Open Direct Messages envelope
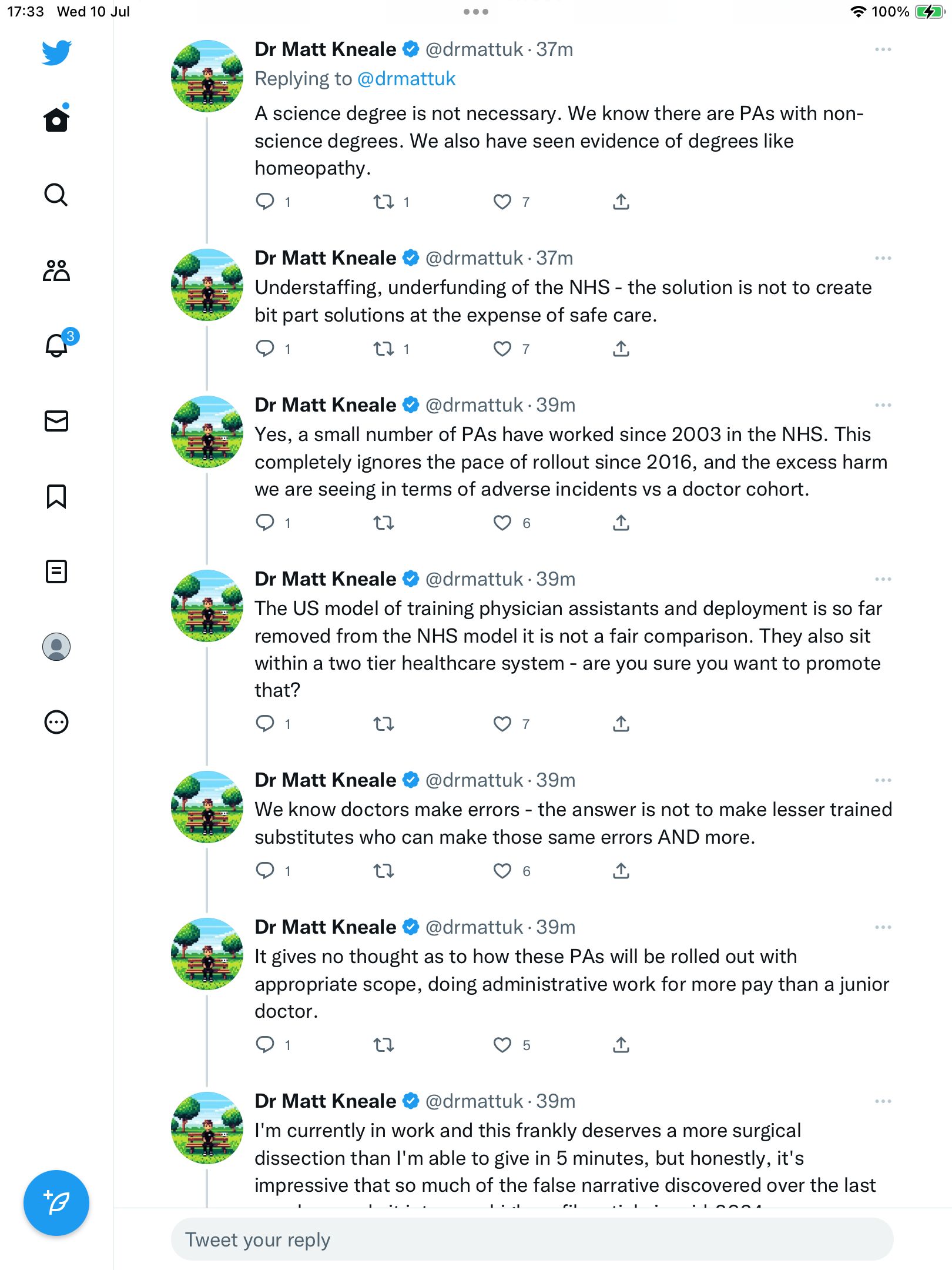Viewport: 952px width, 1270px height. pyautogui.click(x=56, y=421)
